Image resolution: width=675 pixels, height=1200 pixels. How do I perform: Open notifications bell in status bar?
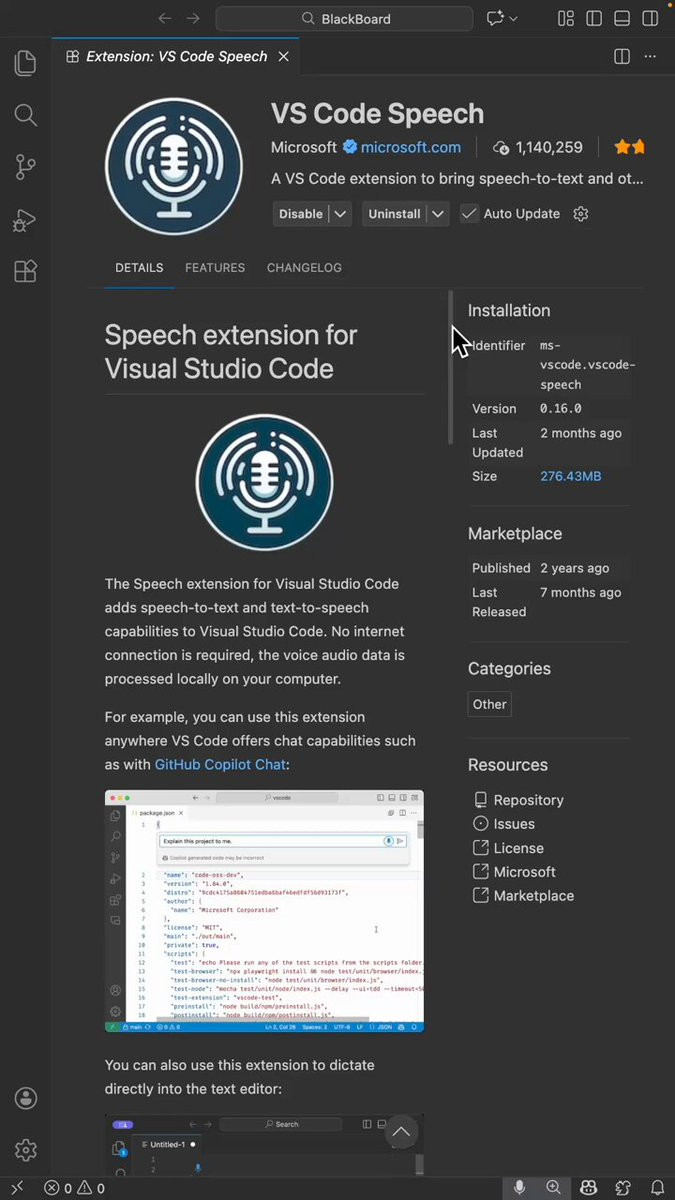(x=656, y=1188)
